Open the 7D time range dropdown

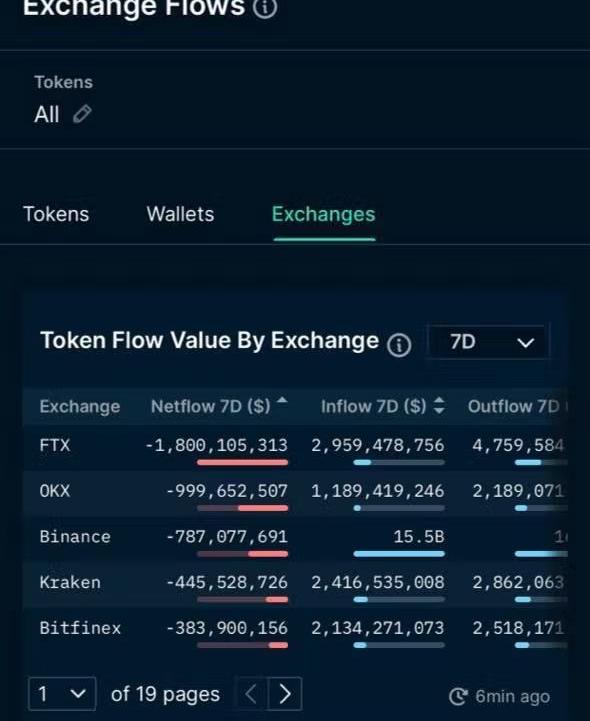click(x=488, y=342)
